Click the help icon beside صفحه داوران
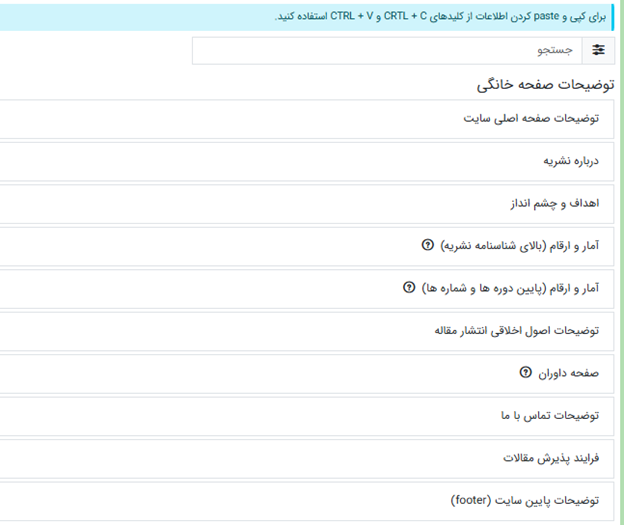This screenshot has height=526, width=625. coord(526,373)
